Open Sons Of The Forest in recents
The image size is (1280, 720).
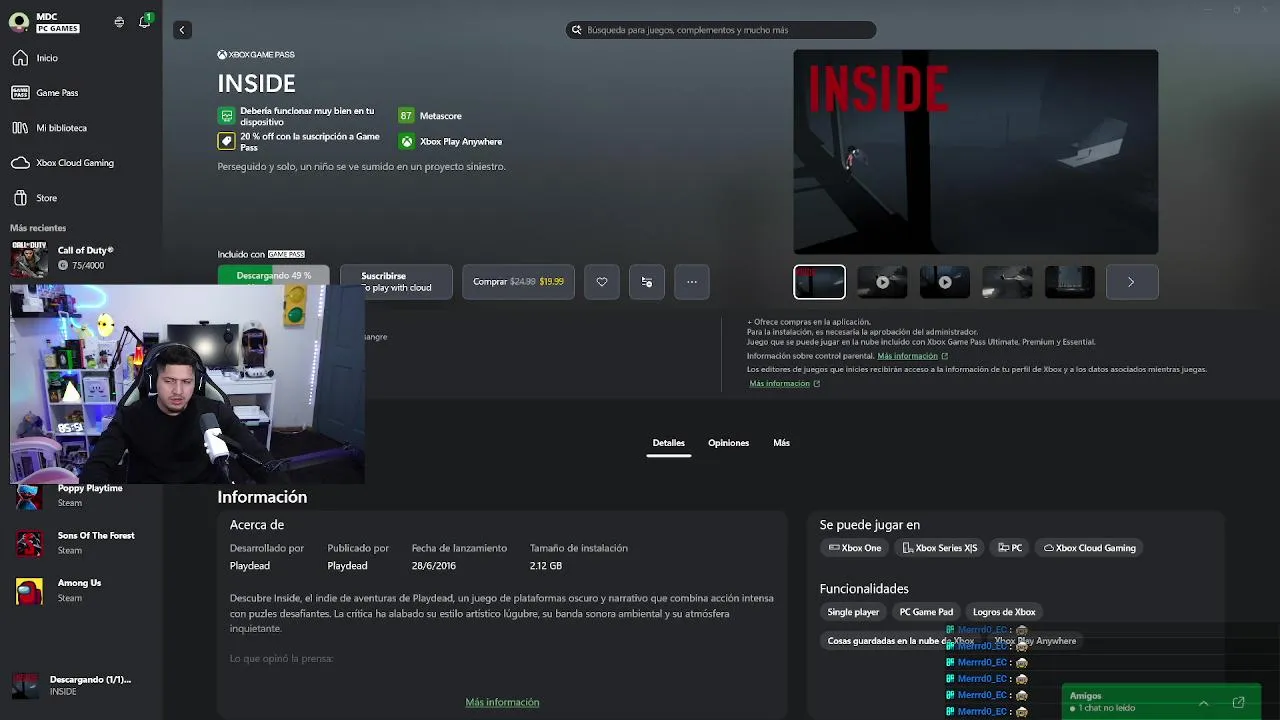click(81, 543)
